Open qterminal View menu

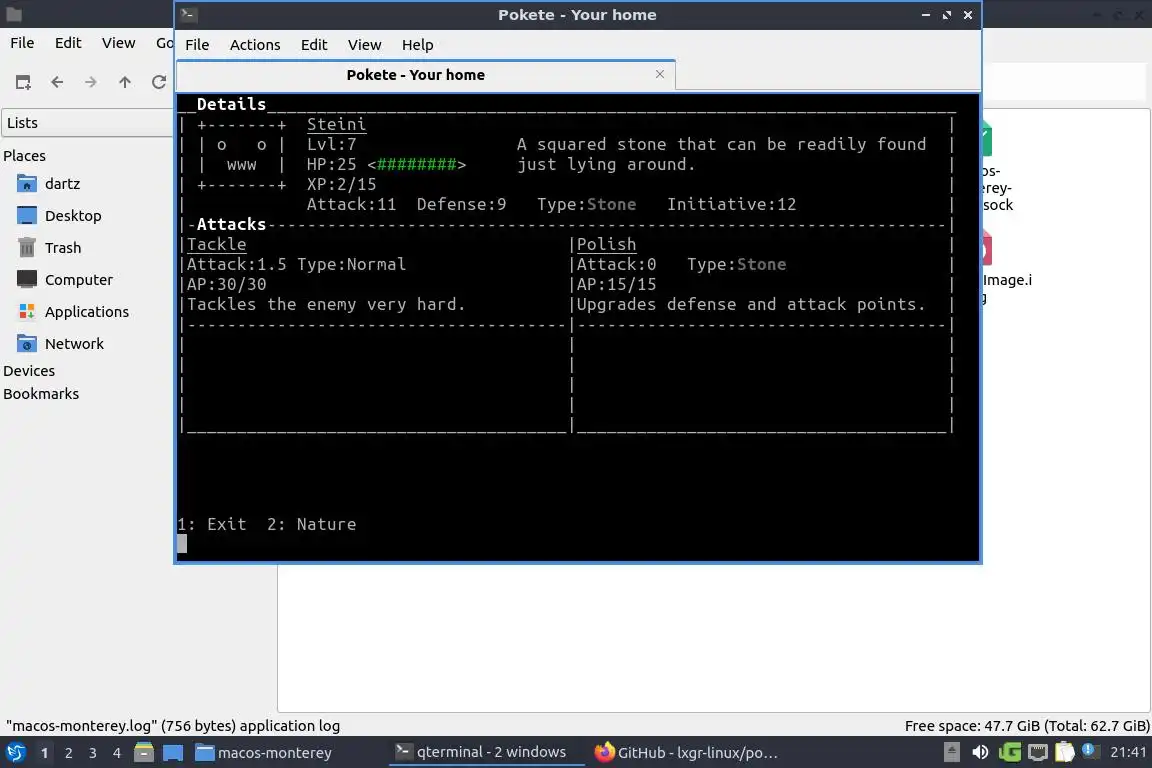click(x=364, y=45)
